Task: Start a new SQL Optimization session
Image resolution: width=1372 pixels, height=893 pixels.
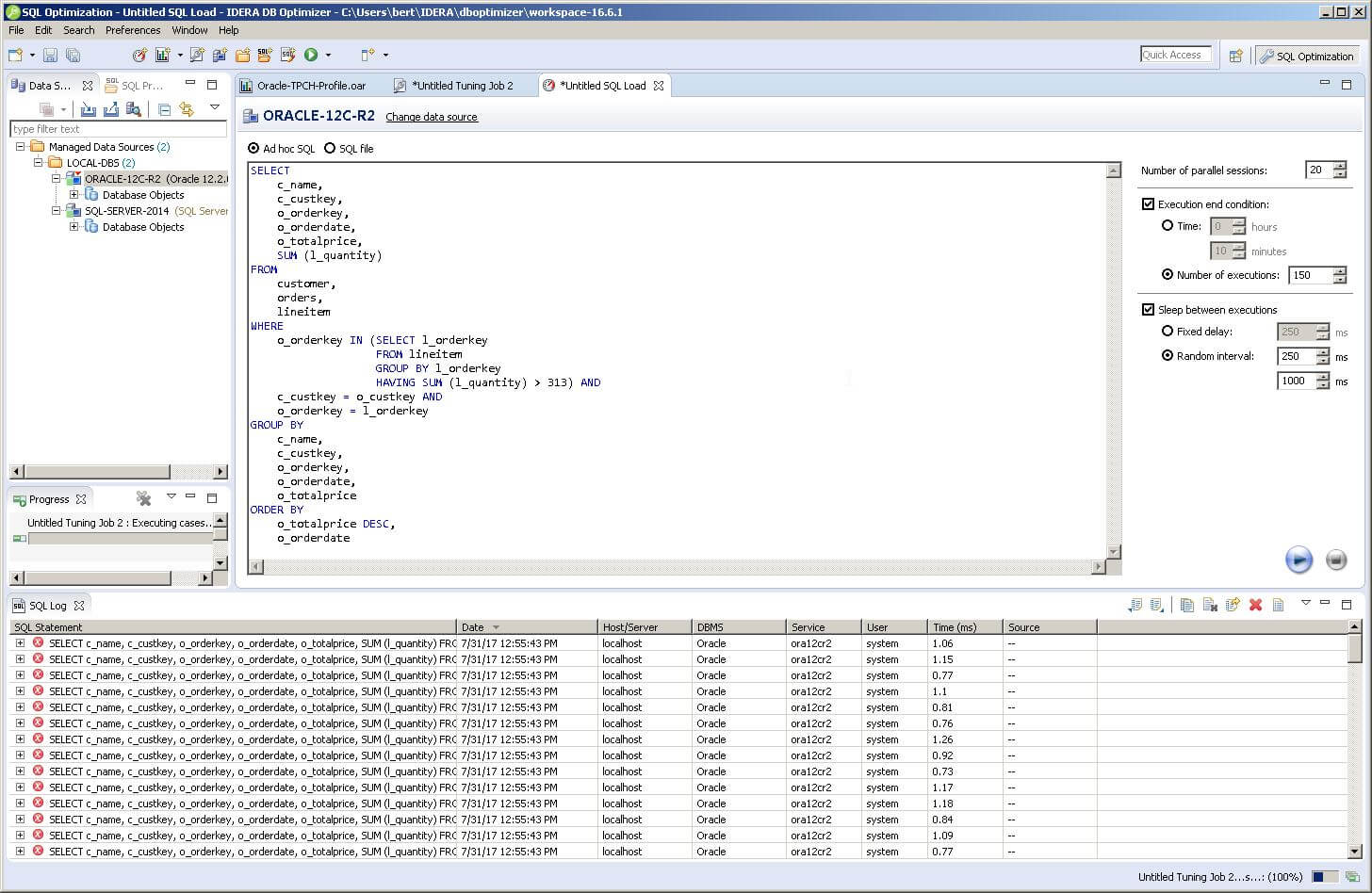Action: [139, 55]
